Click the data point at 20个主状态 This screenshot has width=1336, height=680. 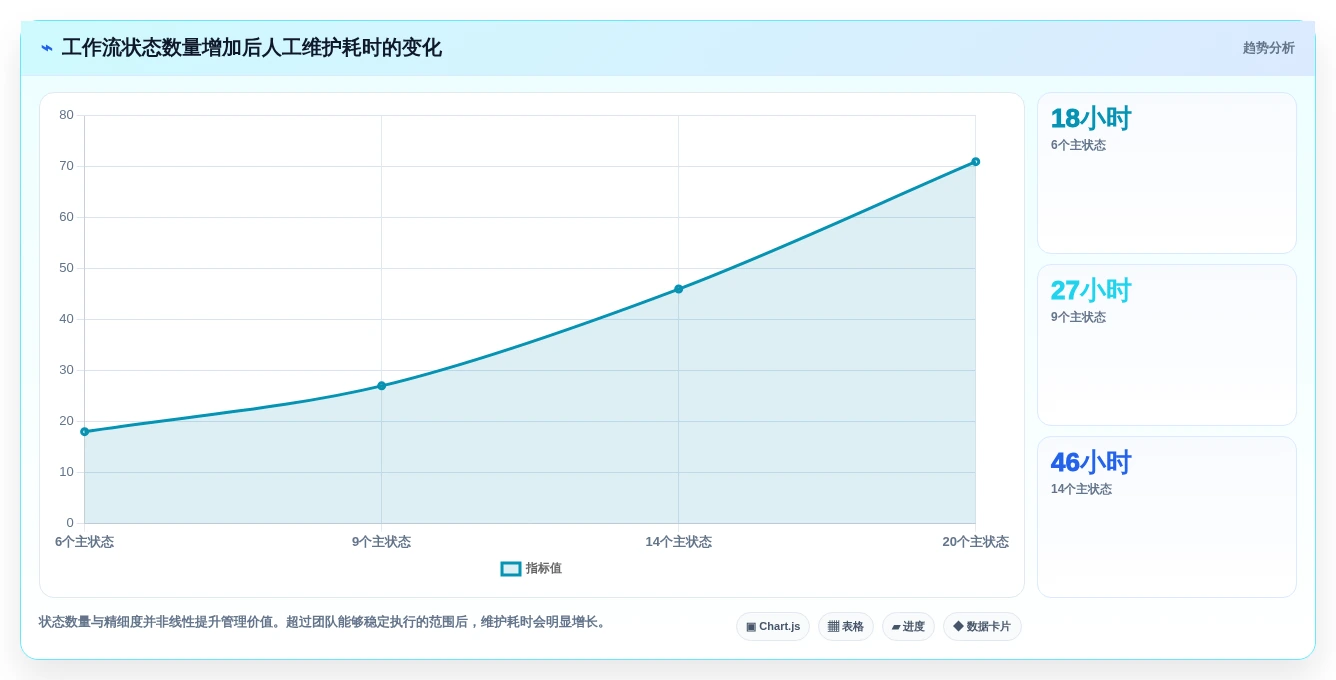click(x=975, y=162)
